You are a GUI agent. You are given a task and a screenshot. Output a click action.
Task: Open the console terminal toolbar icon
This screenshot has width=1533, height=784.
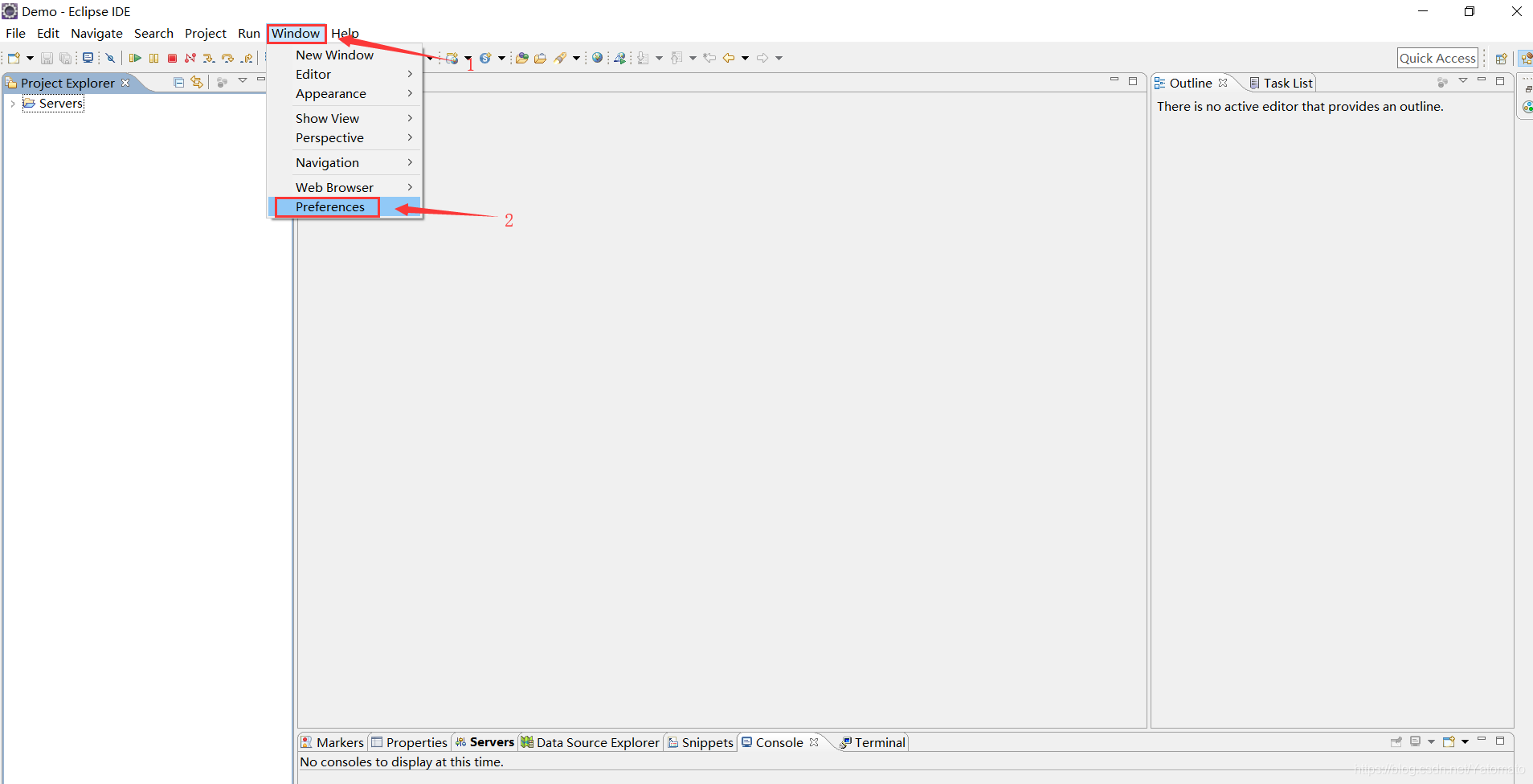[x=88, y=58]
